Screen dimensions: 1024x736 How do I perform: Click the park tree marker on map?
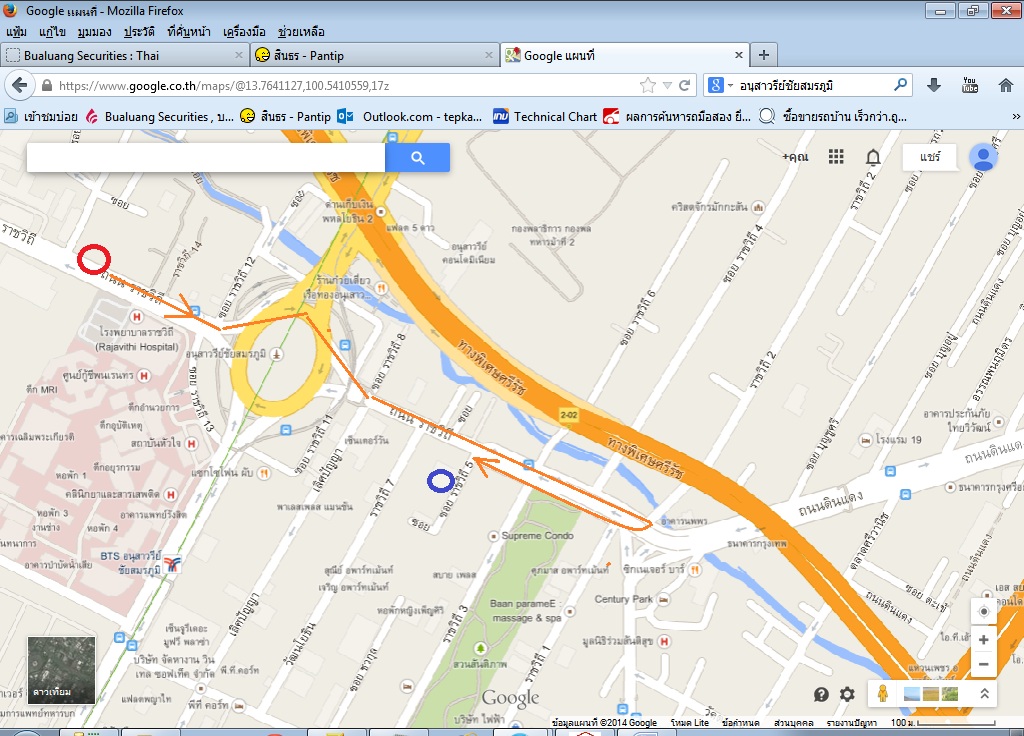tap(481, 648)
